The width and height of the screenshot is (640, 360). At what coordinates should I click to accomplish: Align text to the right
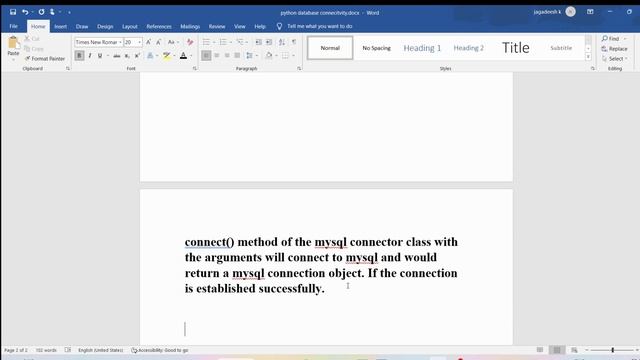227,56
